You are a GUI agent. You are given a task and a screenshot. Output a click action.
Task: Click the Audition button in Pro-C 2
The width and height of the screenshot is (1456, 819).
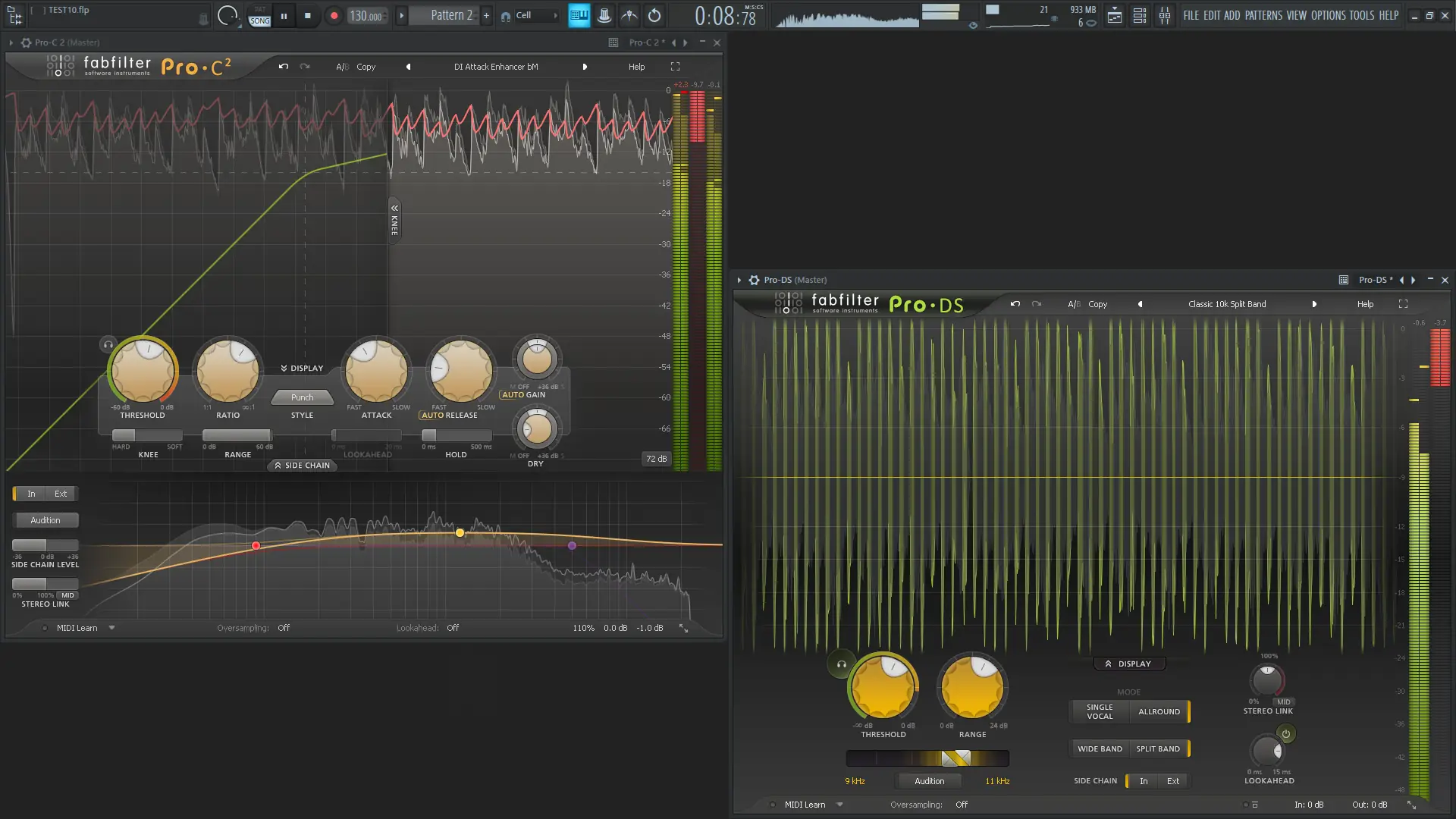pos(45,520)
